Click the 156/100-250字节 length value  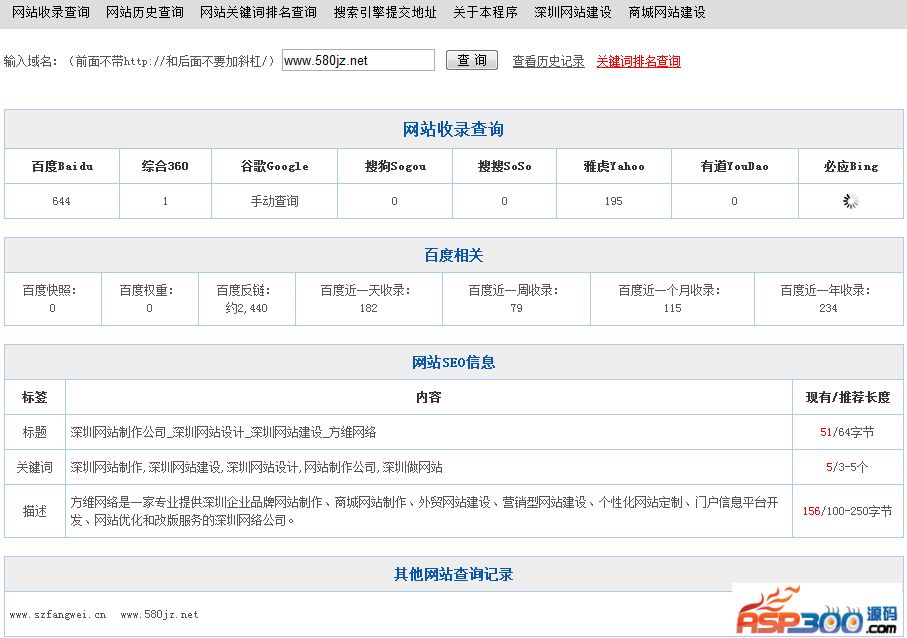click(847, 511)
